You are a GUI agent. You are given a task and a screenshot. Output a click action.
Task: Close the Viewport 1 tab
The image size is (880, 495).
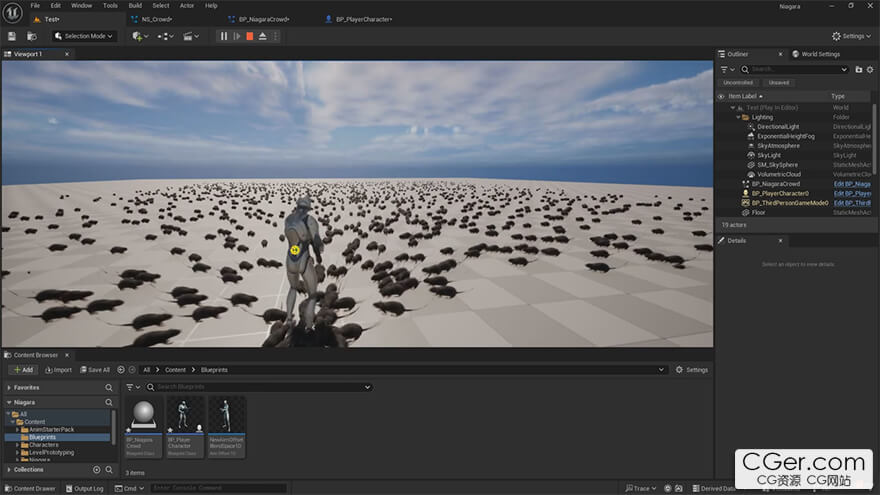click(67, 54)
